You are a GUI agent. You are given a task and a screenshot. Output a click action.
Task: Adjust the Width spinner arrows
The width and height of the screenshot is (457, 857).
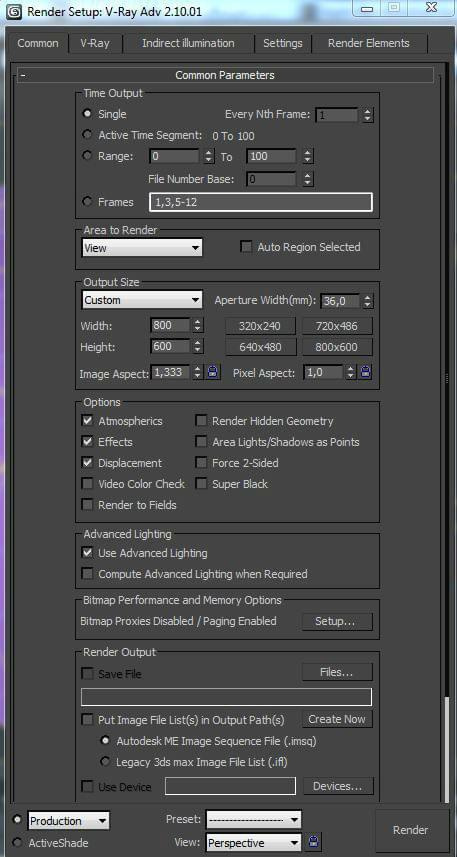pos(198,325)
